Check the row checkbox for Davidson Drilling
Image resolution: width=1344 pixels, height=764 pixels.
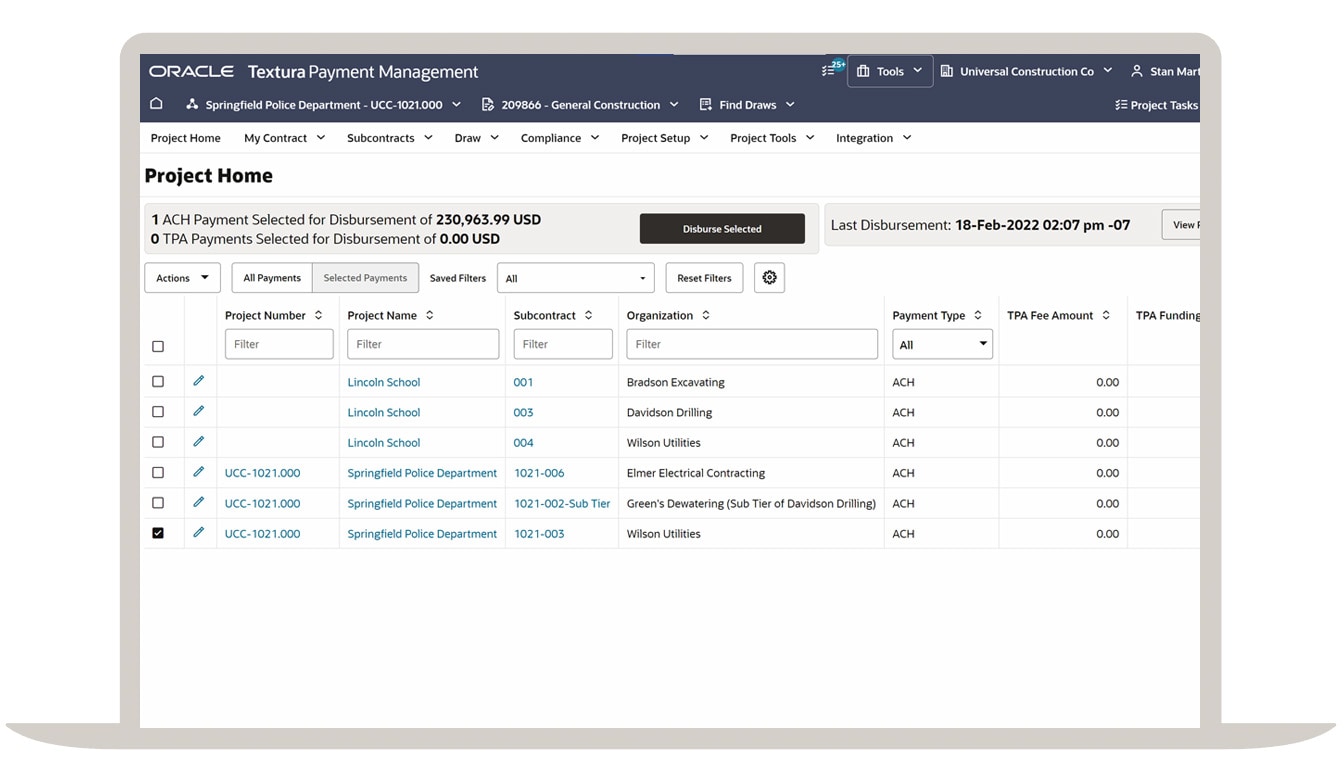click(x=157, y=411)
